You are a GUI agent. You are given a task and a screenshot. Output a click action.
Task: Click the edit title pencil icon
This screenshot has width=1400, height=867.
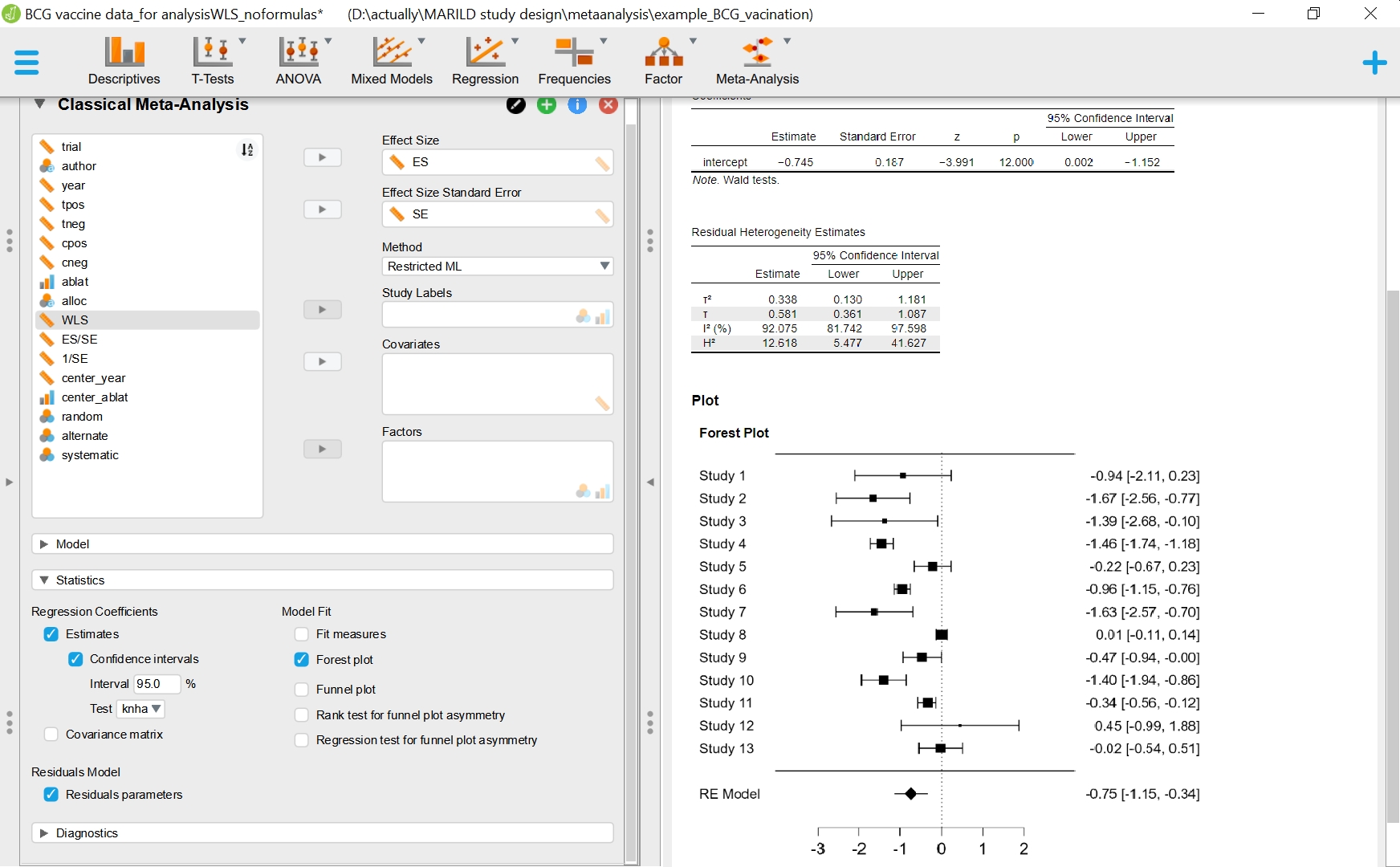515,104
